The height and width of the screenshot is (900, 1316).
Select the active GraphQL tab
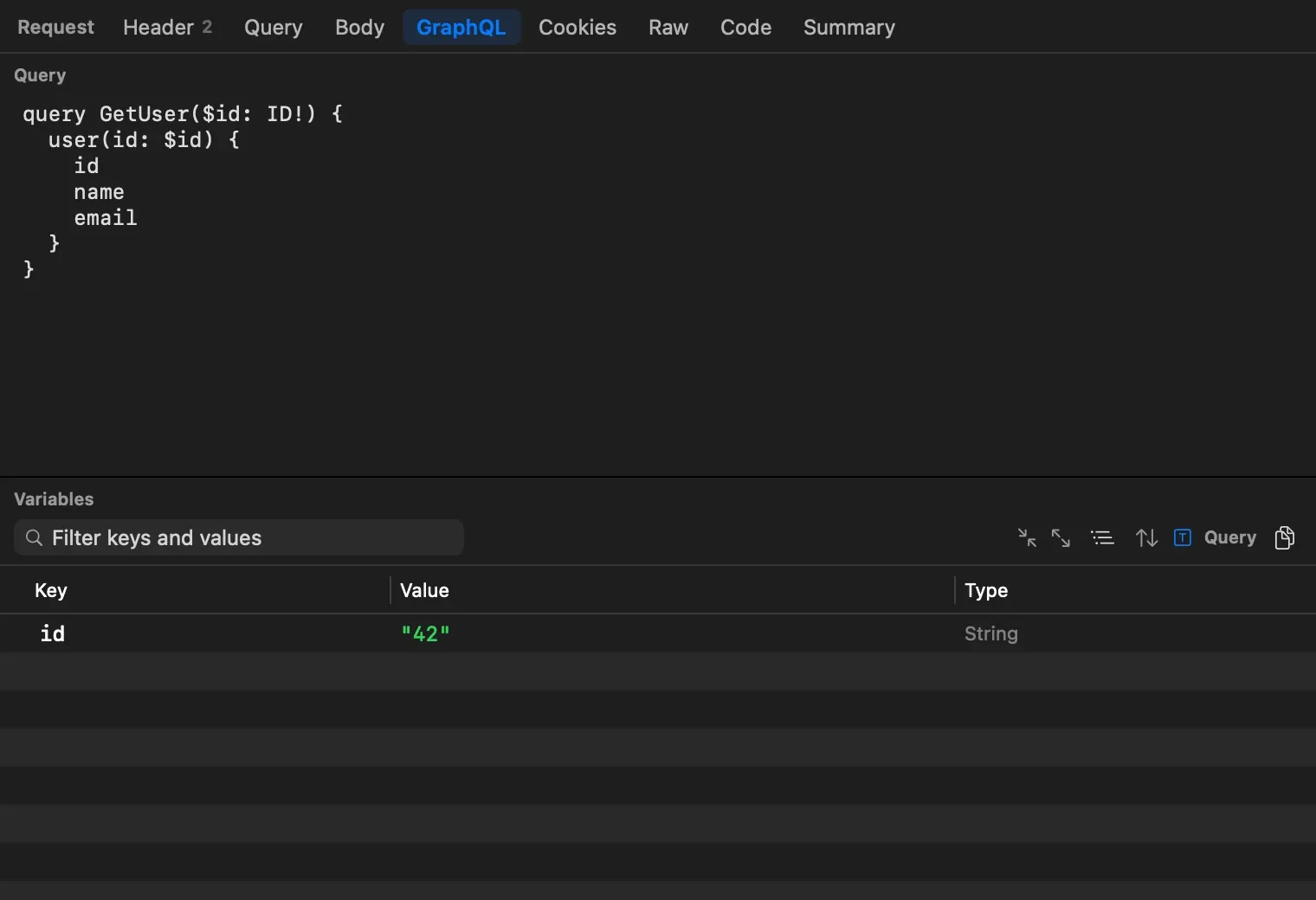coord(461,27)
